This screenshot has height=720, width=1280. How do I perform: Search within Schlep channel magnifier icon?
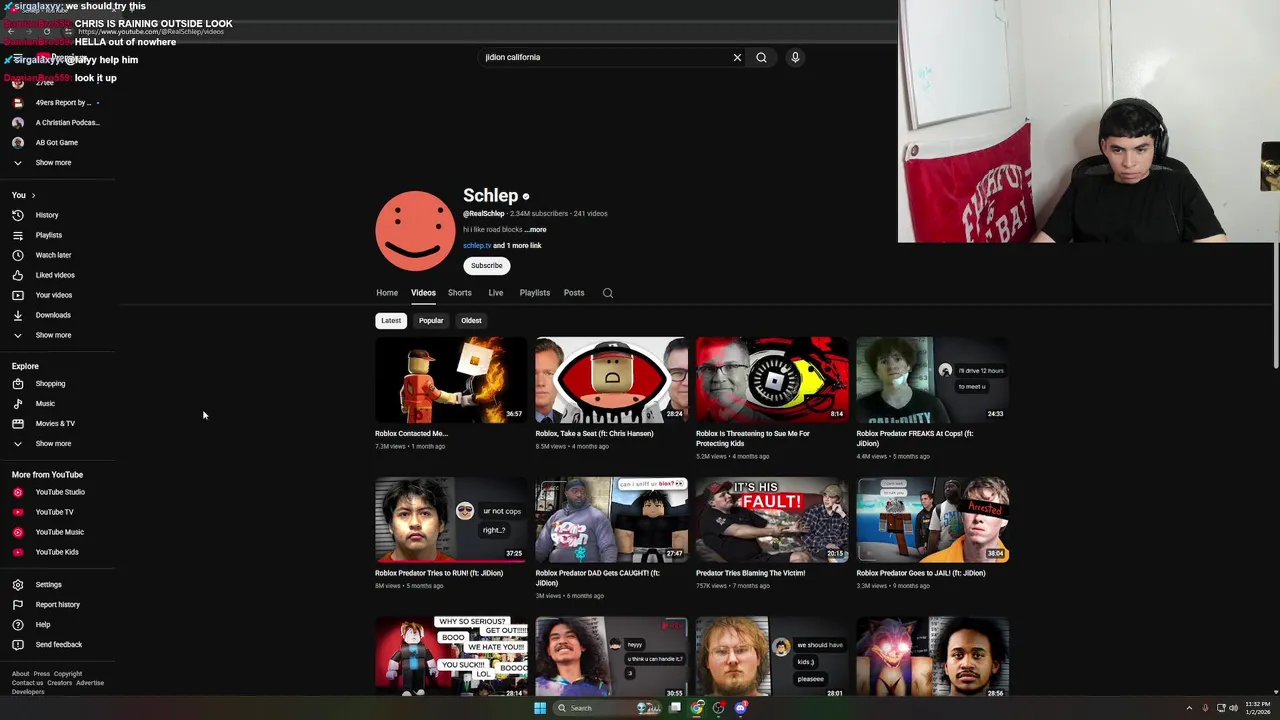pos(607,293)
